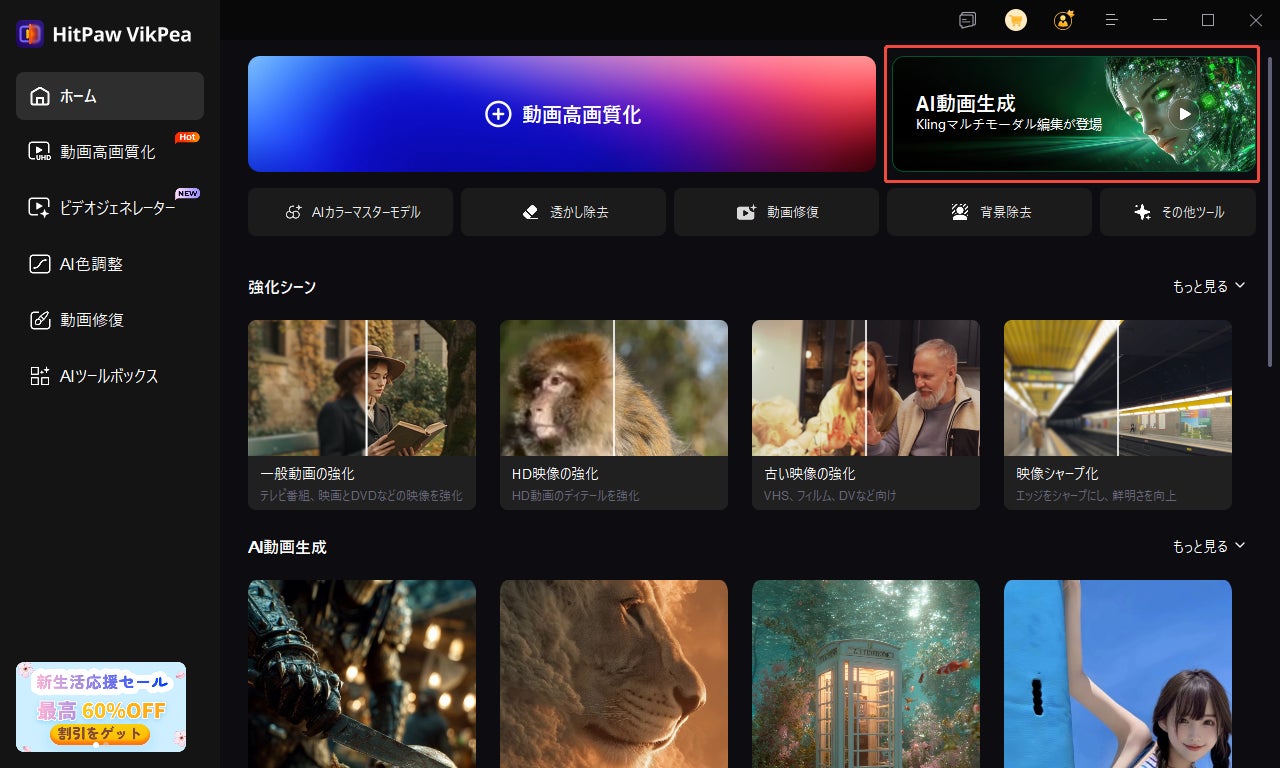Open the hamburger menu icon
1280x768 pixels.
pyautogui.click(x=1111, y=20)
